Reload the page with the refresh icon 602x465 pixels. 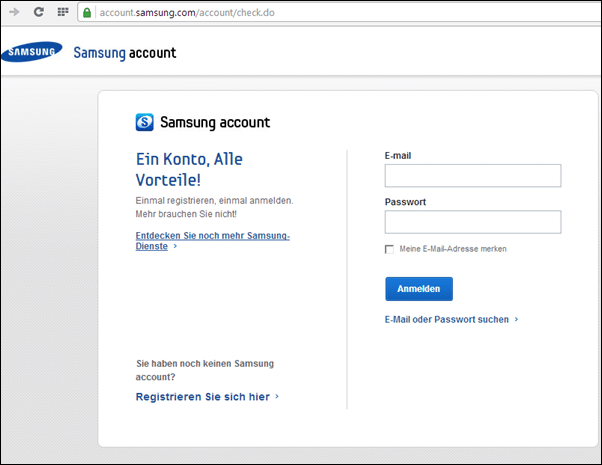[39, 12]
